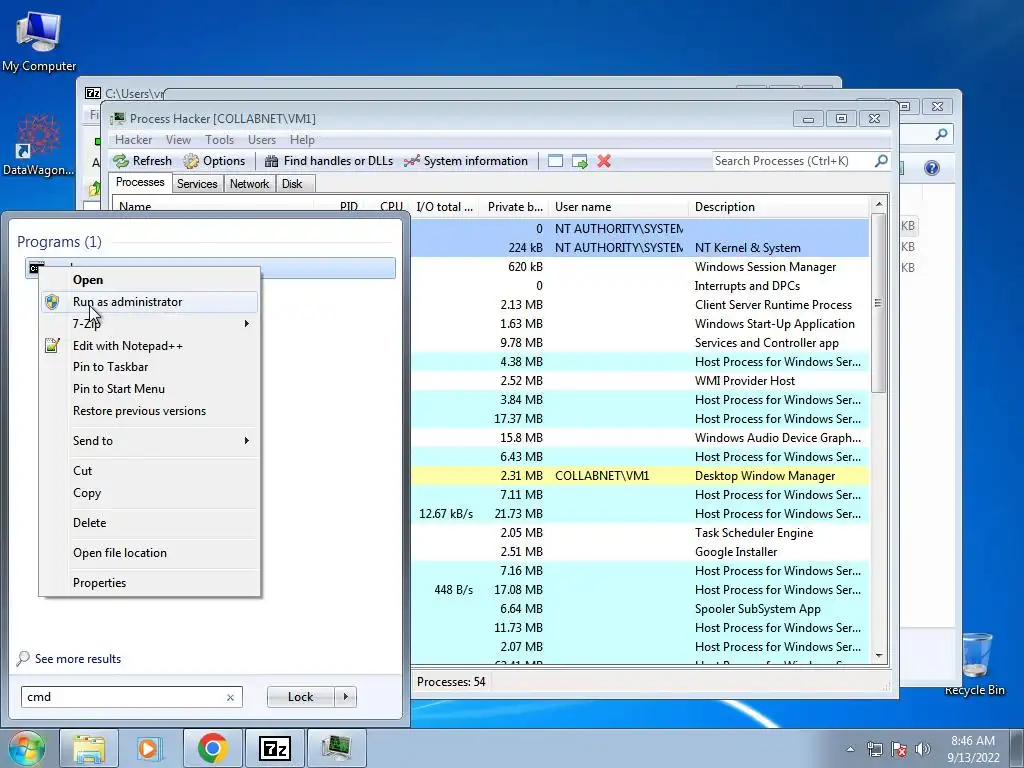Screen dimensions: 1024x768
Task: Open the My Computer desktop icon
Action: click(39, 41)
